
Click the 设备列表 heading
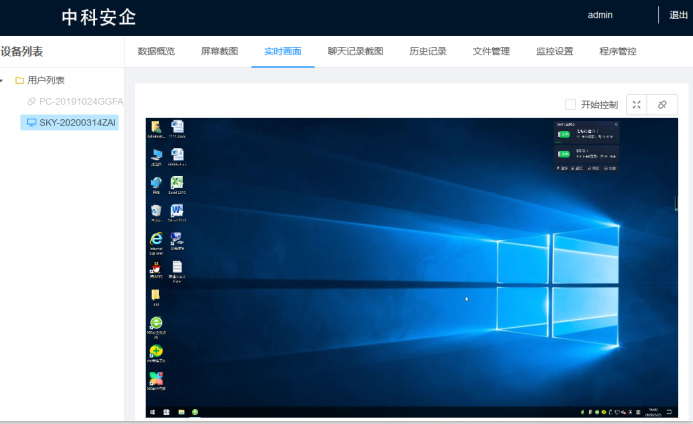coord(22,52)
